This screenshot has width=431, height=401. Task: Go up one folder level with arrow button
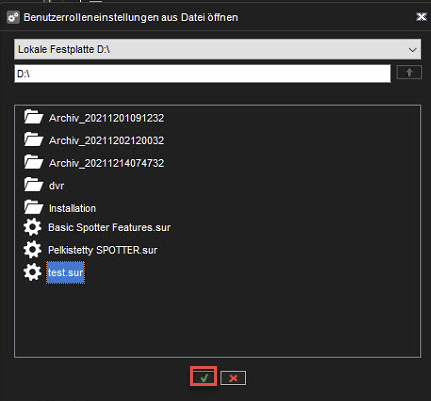coord(409,72)
